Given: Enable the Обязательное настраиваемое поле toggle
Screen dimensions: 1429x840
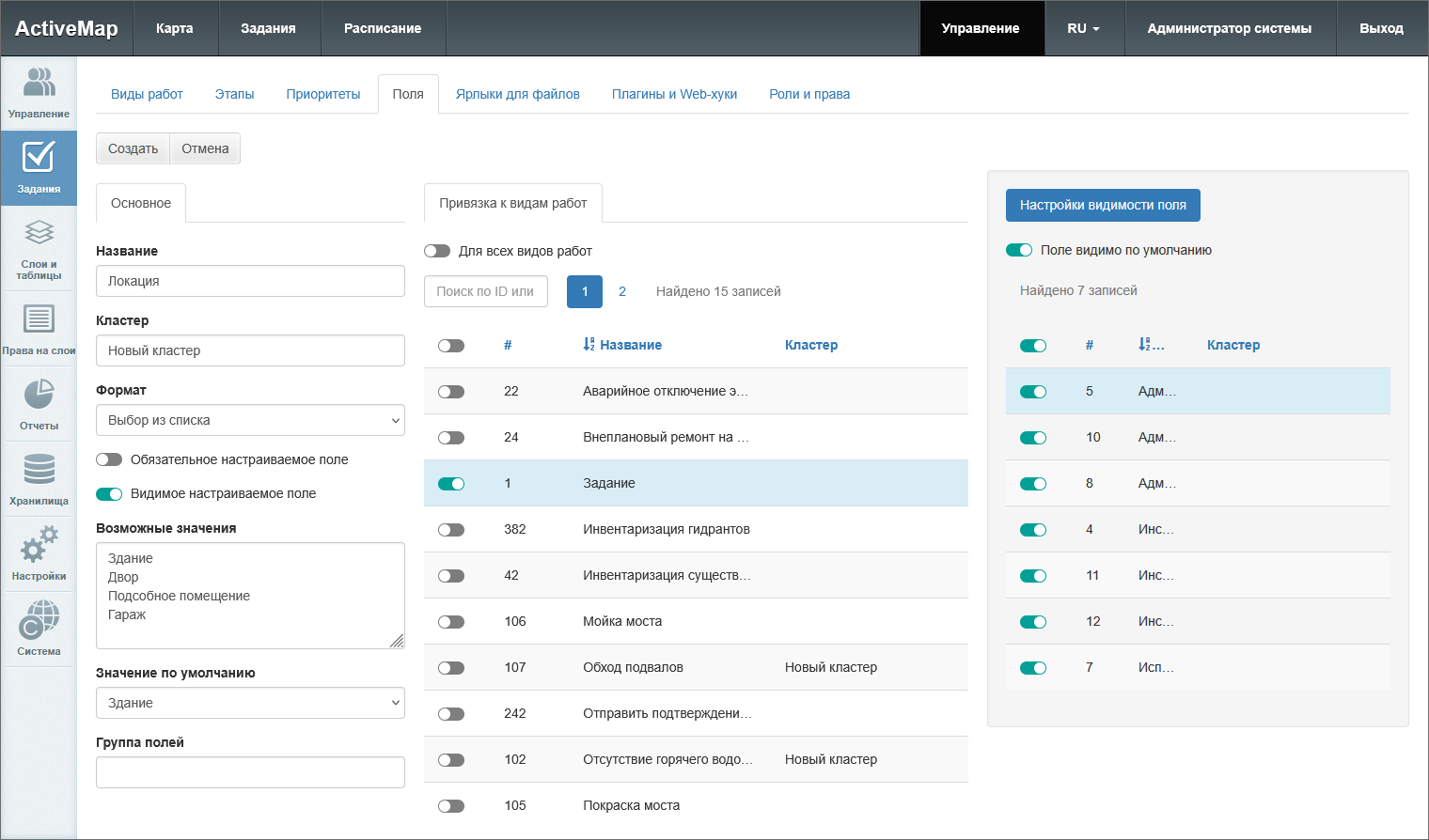Looking at the screenshot, I should 109,459.
